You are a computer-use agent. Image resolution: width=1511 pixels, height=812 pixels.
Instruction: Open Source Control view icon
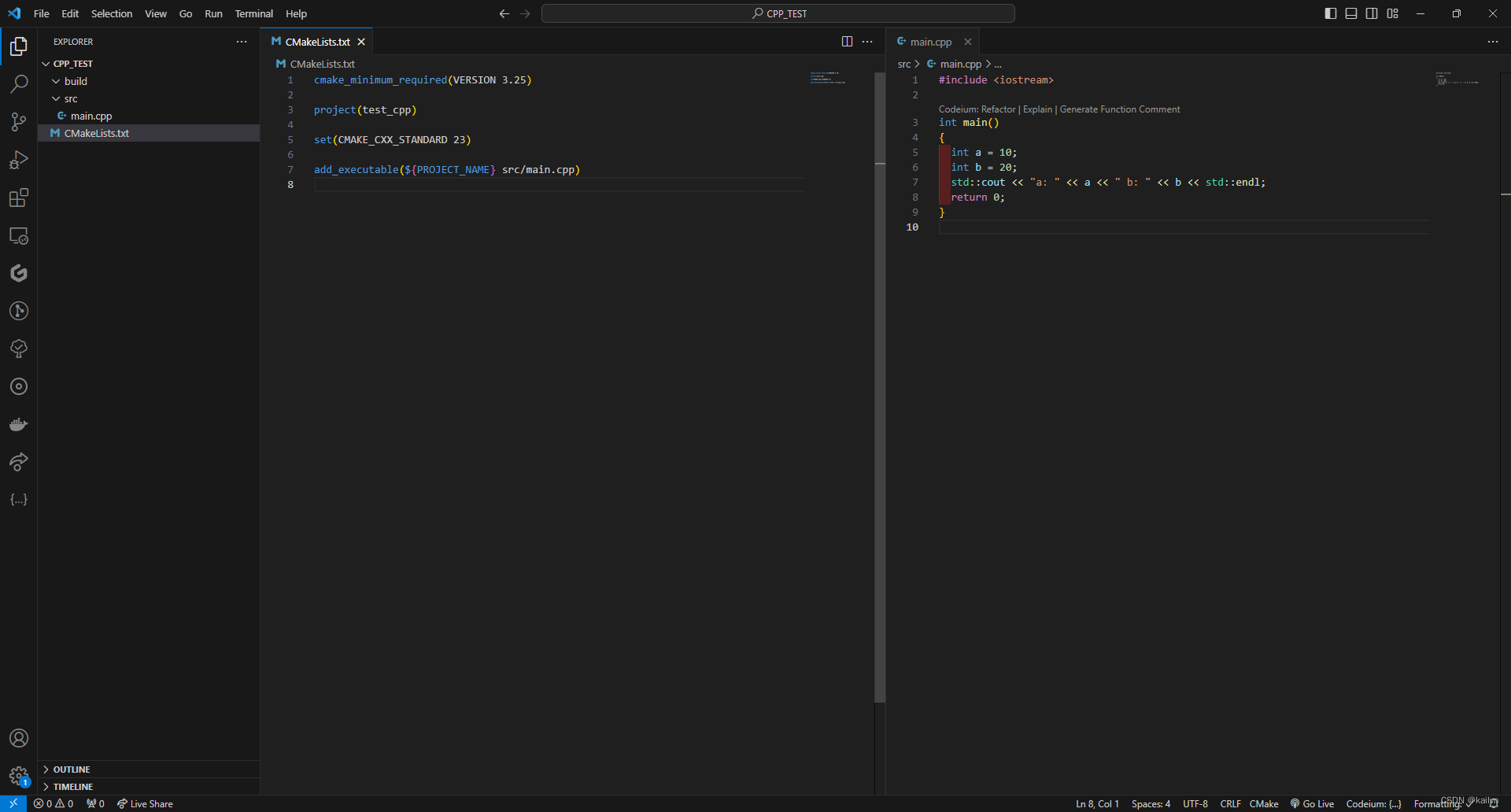point(19,122)
